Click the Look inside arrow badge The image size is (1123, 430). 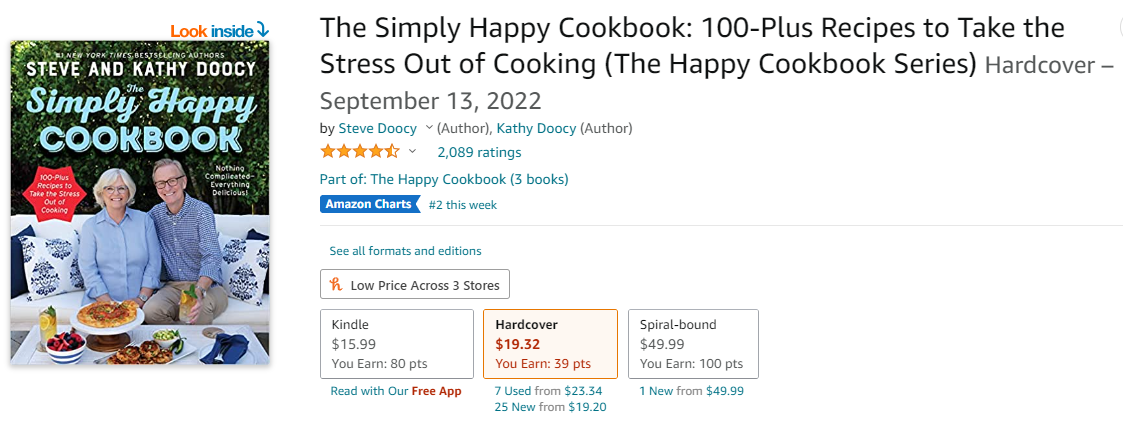[220, 30]
